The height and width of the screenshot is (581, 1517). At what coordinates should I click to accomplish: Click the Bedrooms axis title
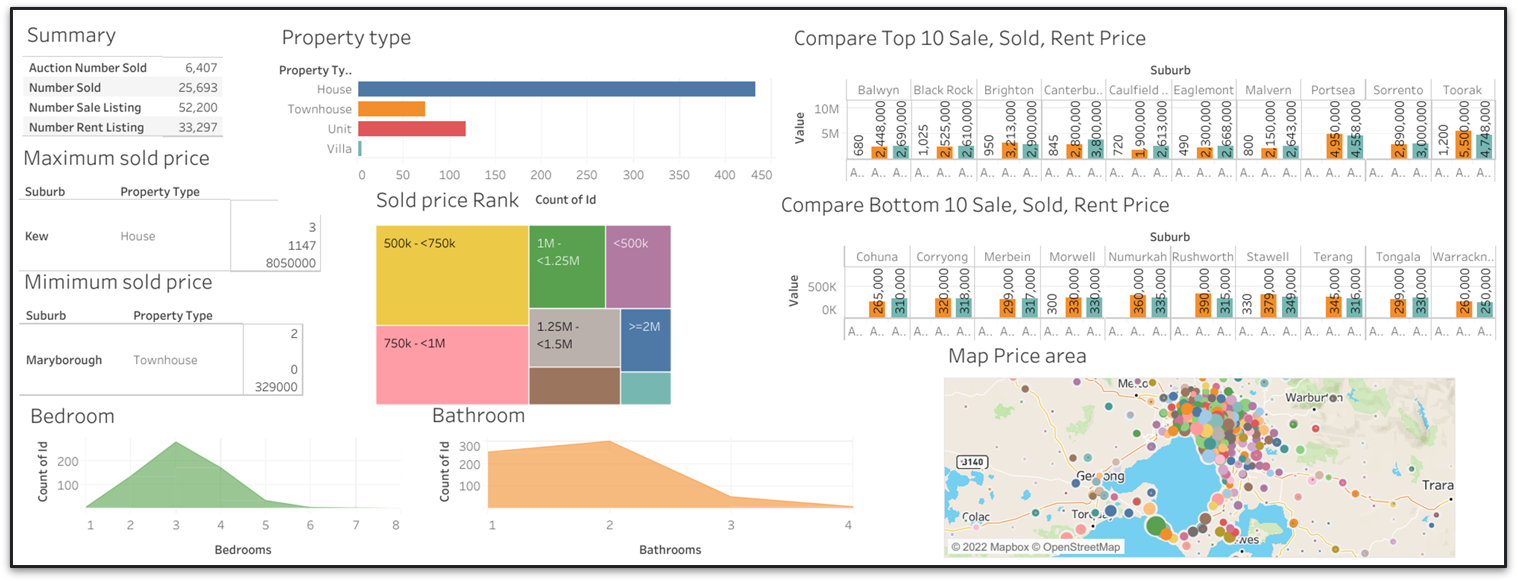pyautogui.click(x=243, y=549)
